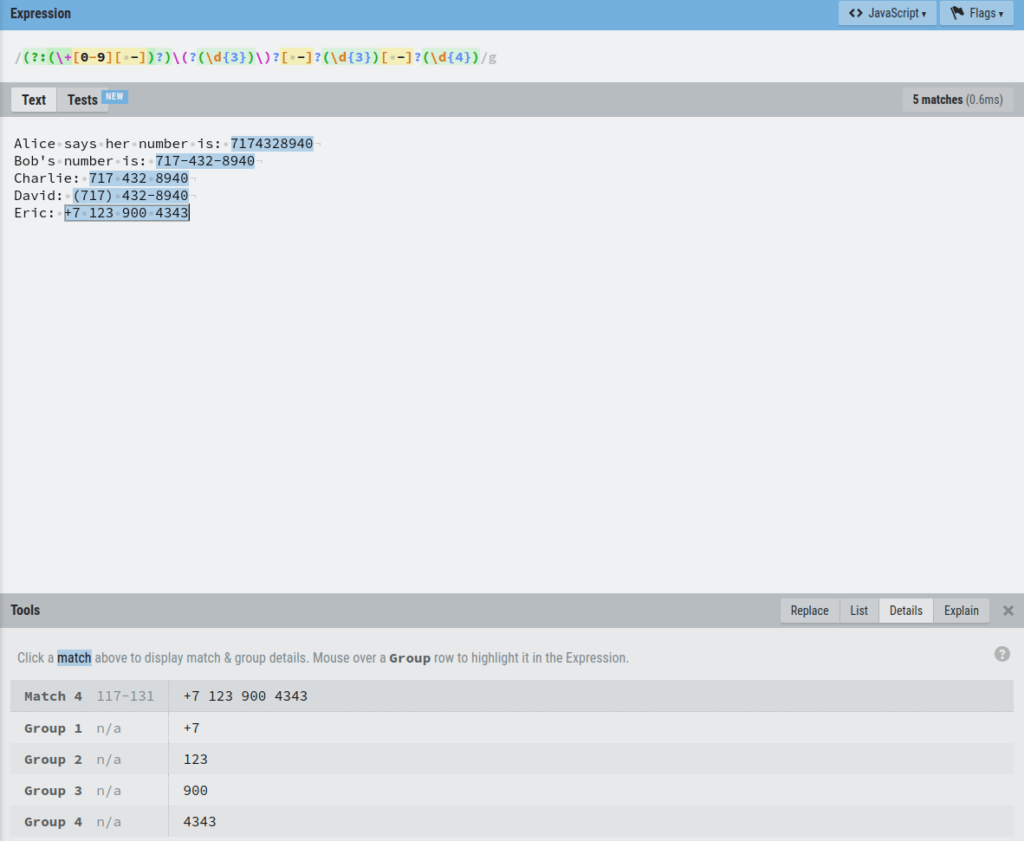Open the Flags dropdown menu
Viewport: 1024px width, 841px height.
tap(976, 13)
